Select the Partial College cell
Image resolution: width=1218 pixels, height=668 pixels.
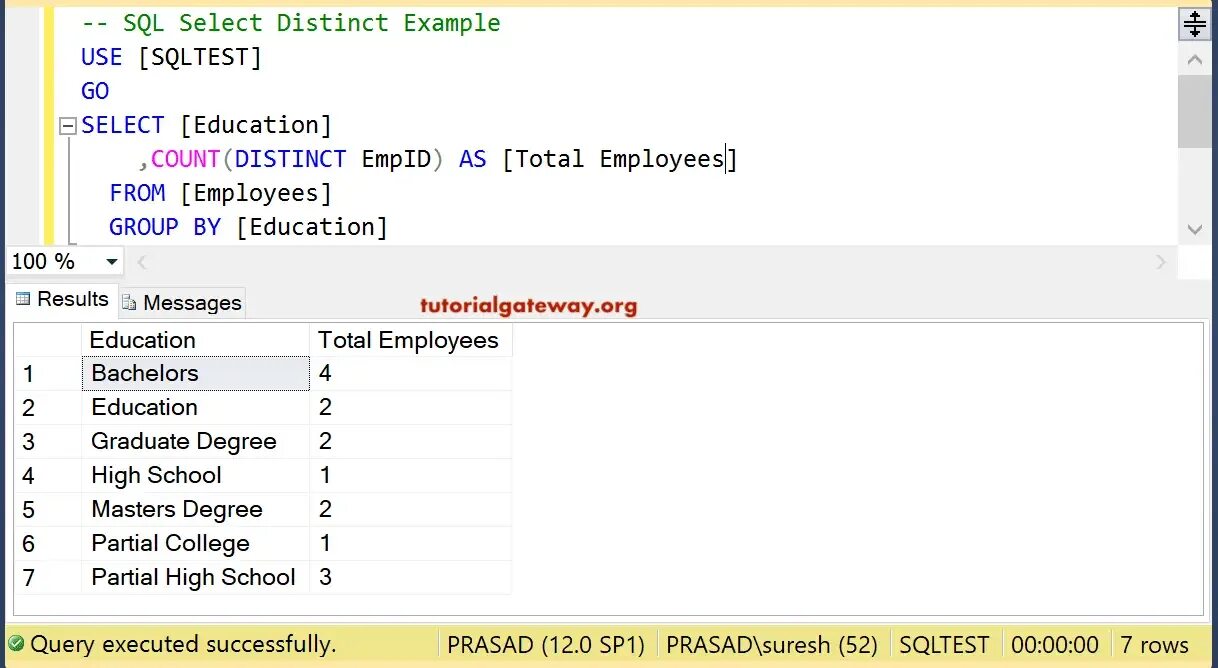click(x=195, y=543)
